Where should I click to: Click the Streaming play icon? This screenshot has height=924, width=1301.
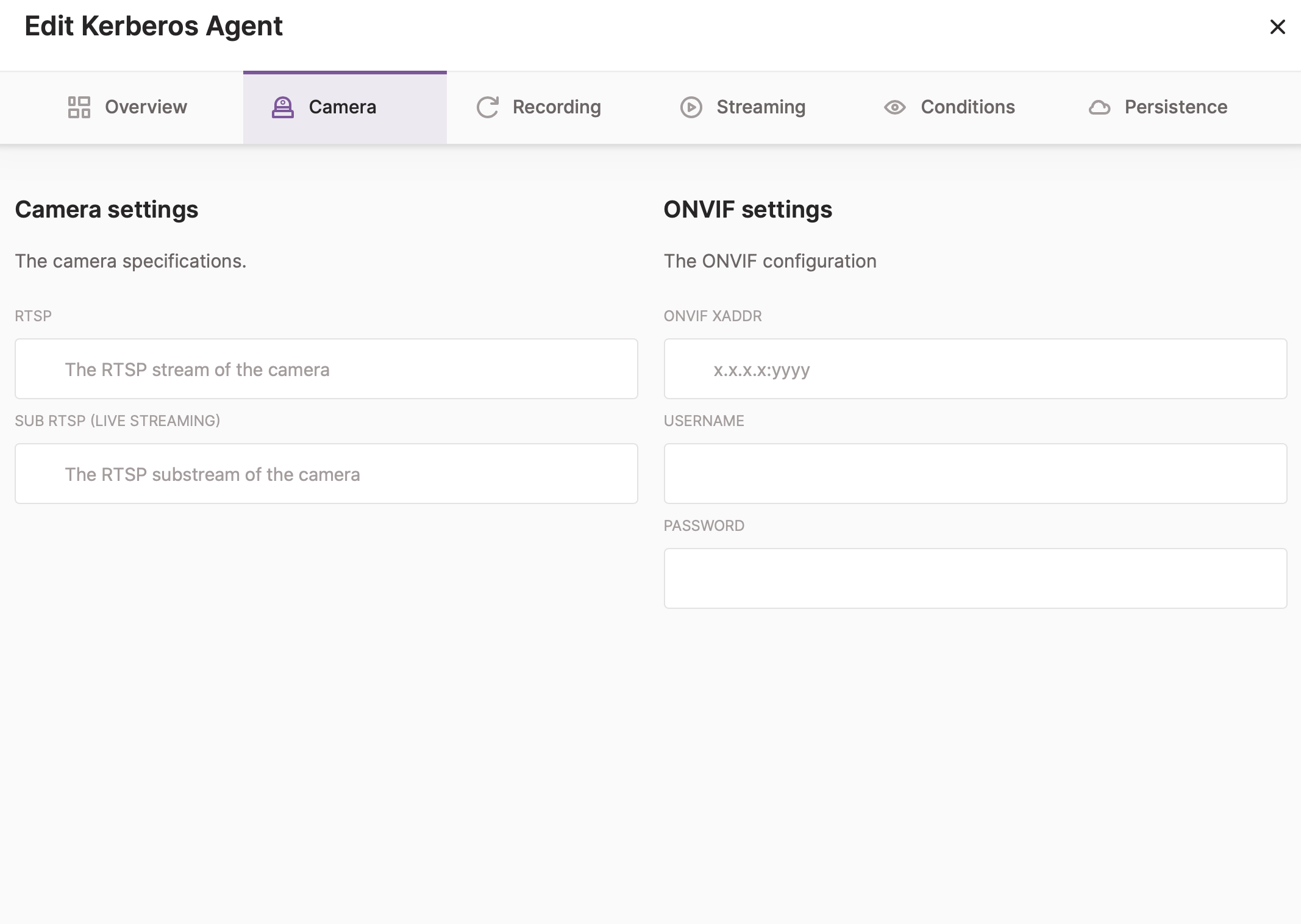point(690,107)
